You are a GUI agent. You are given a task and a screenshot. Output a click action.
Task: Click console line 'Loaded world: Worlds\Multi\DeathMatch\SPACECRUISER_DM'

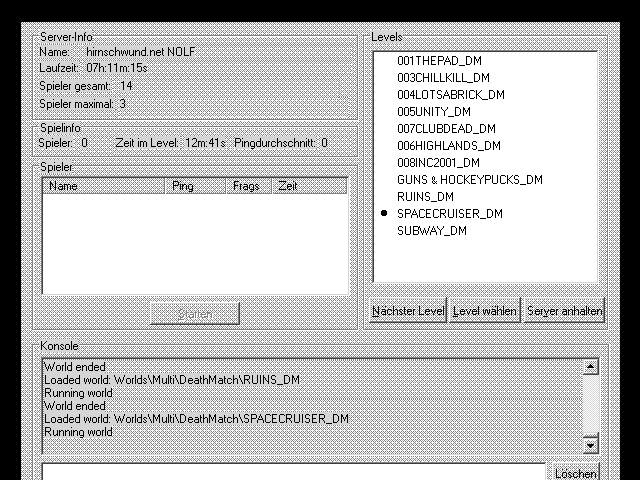tap(196, 419)
